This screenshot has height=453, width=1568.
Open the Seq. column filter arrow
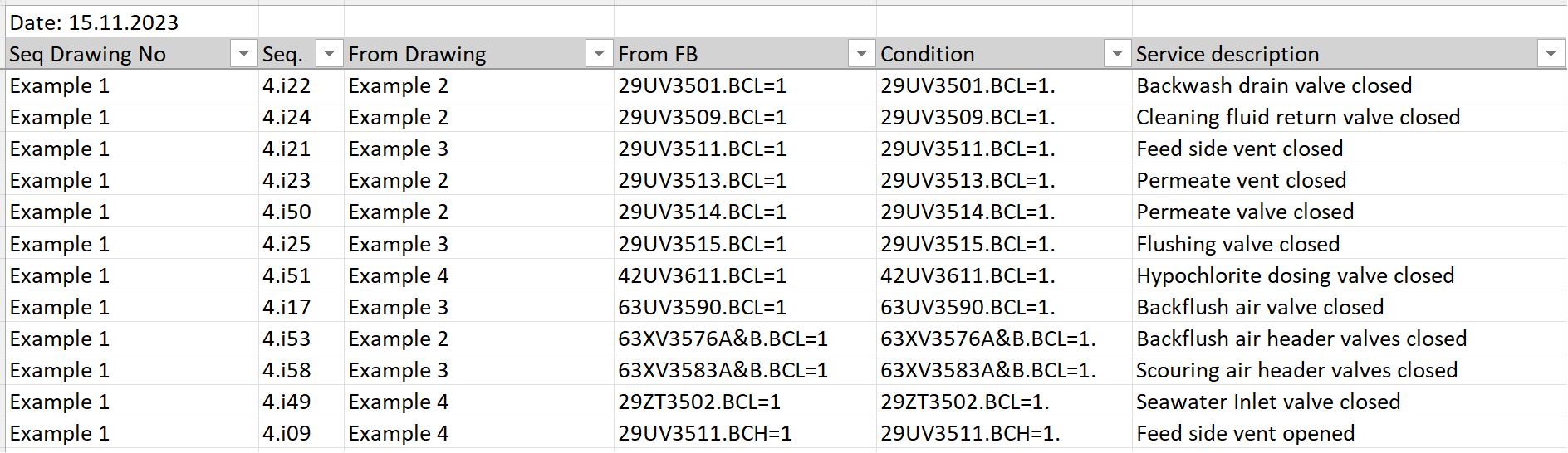point(330,54)
